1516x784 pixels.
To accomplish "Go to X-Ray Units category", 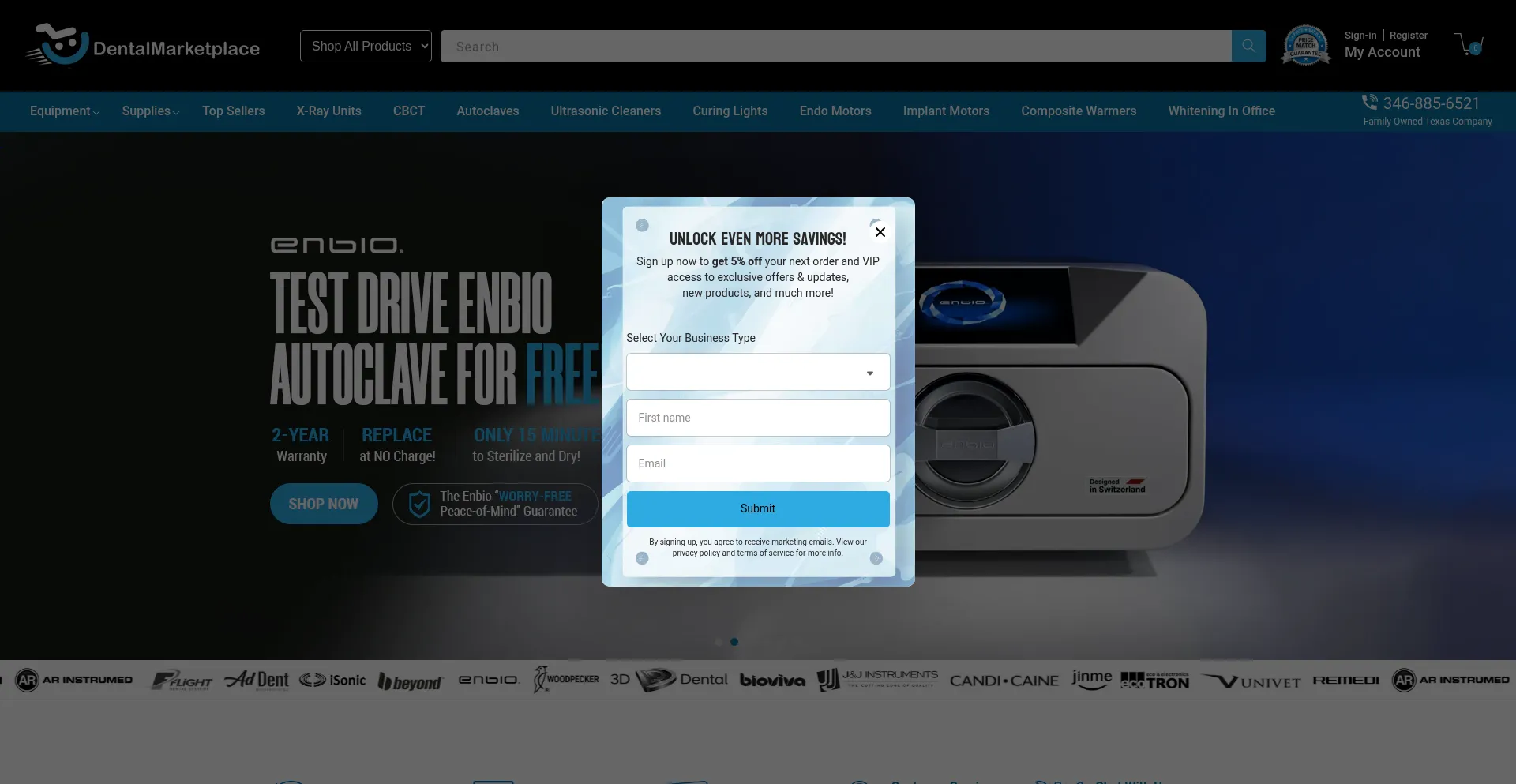I will click(329, 111).
